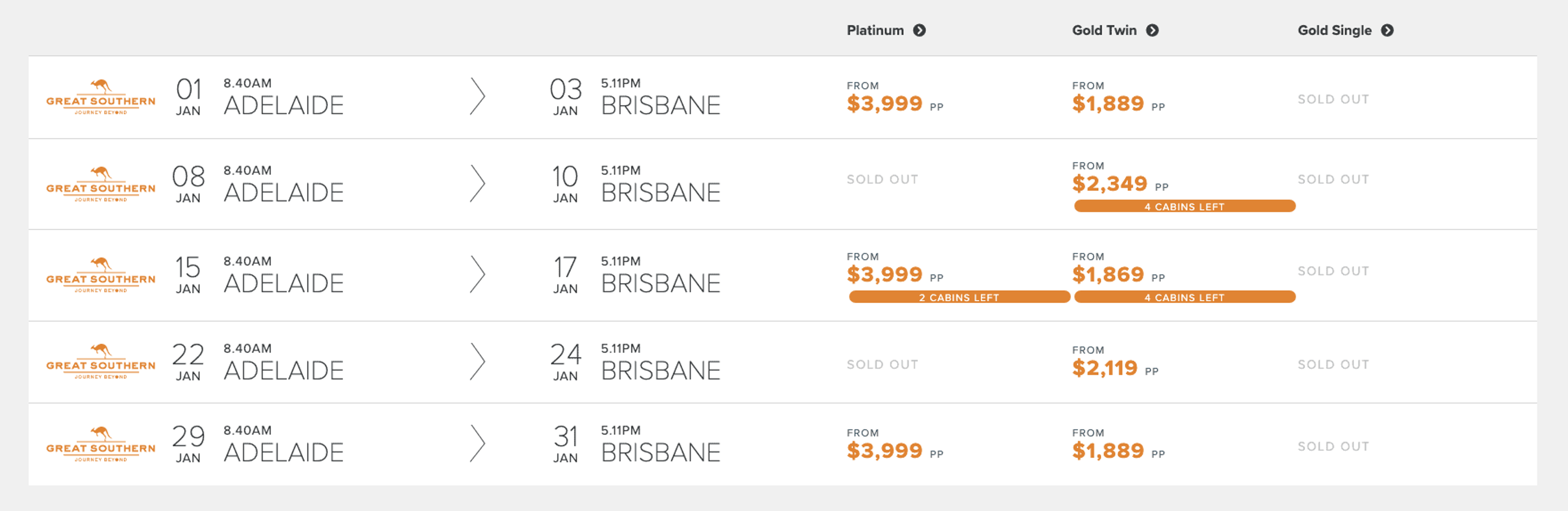Expand the 29 Jan journey chevron
The width and height of the screenshot is (1568, 511).
point(478,444)
